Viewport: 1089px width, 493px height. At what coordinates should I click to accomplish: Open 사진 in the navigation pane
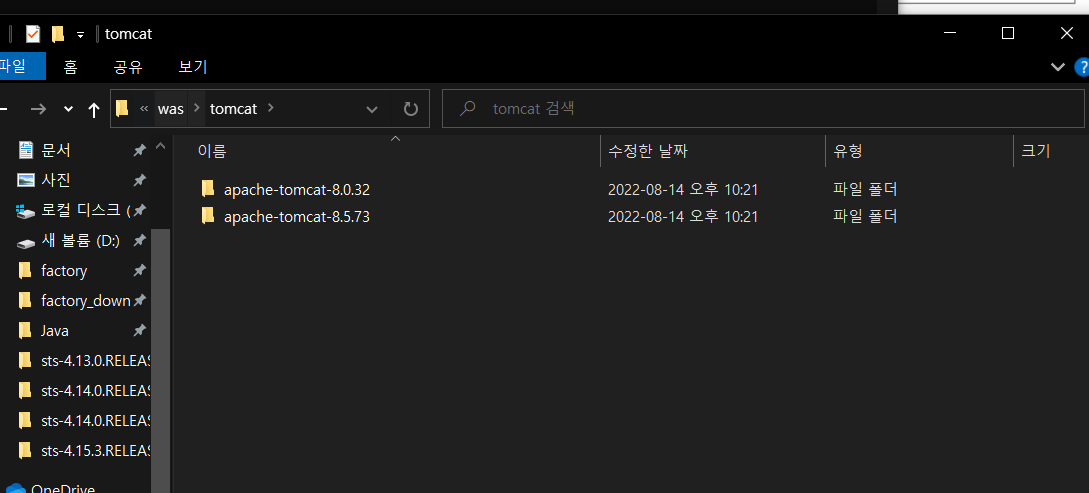point(56,180)
